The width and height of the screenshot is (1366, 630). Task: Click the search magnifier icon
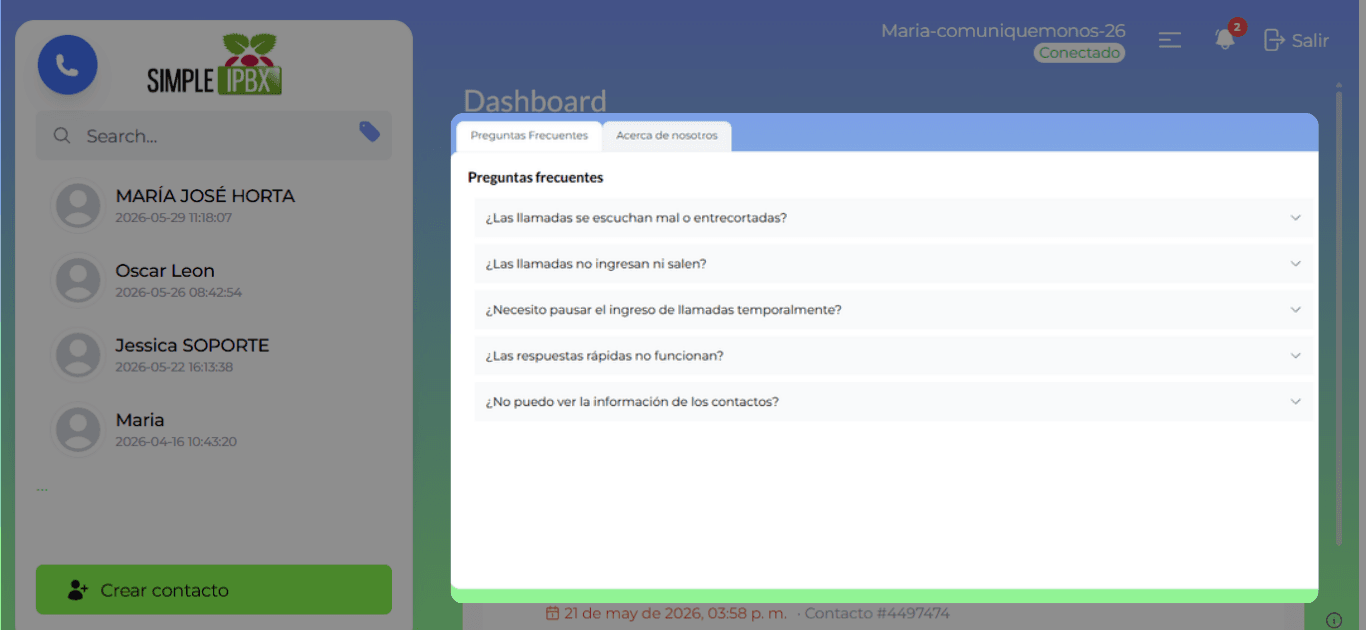[x=62, y=136]
